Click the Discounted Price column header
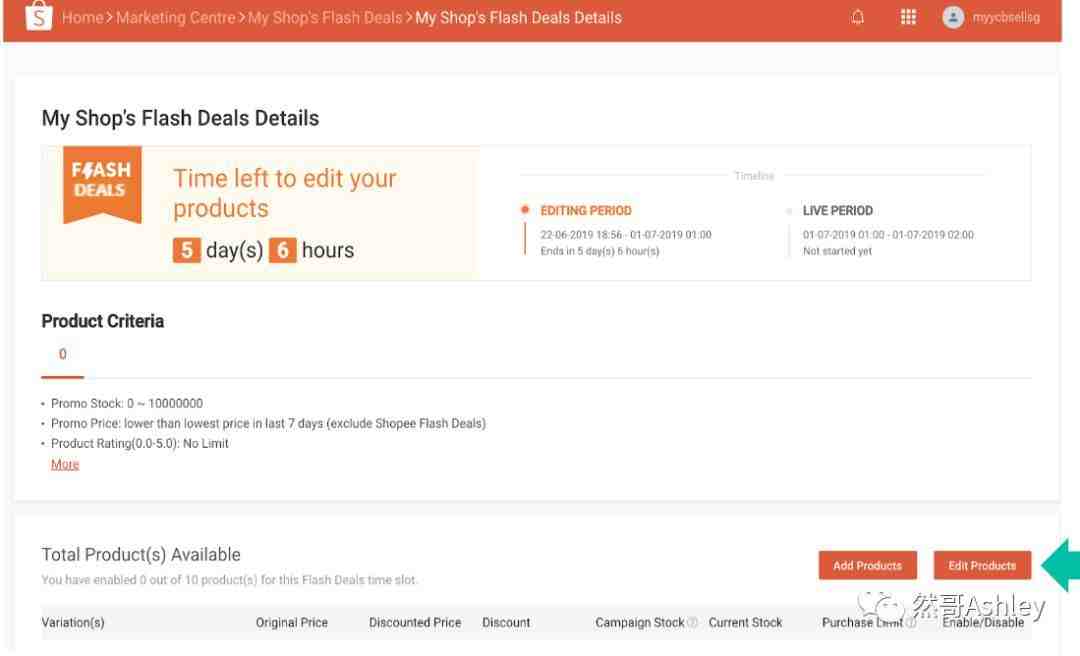Image resolution: width=1080 pixels, height=656 pixels. point(415,623)
